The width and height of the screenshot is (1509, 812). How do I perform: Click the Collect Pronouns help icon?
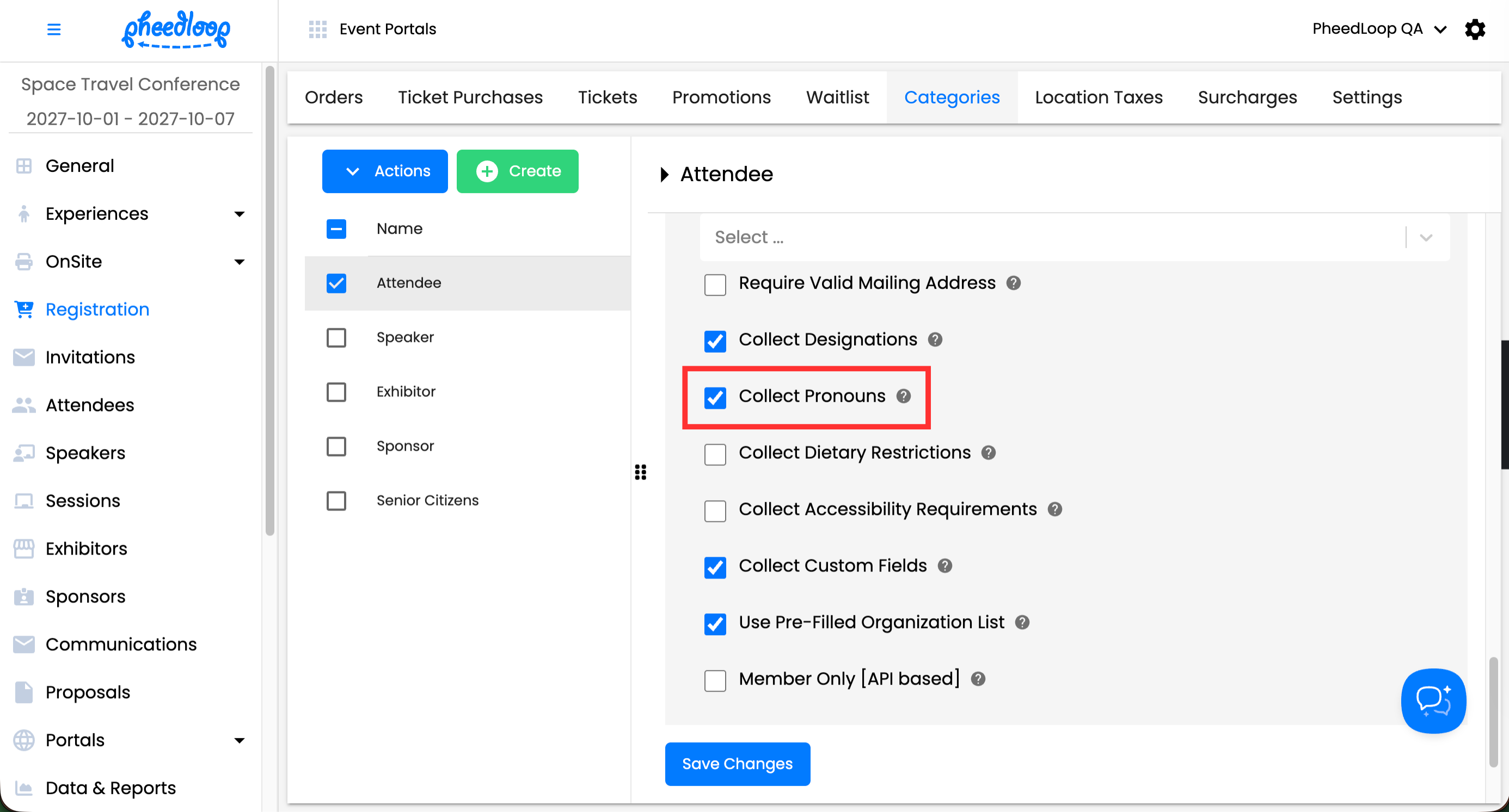[x=903, y=396]
